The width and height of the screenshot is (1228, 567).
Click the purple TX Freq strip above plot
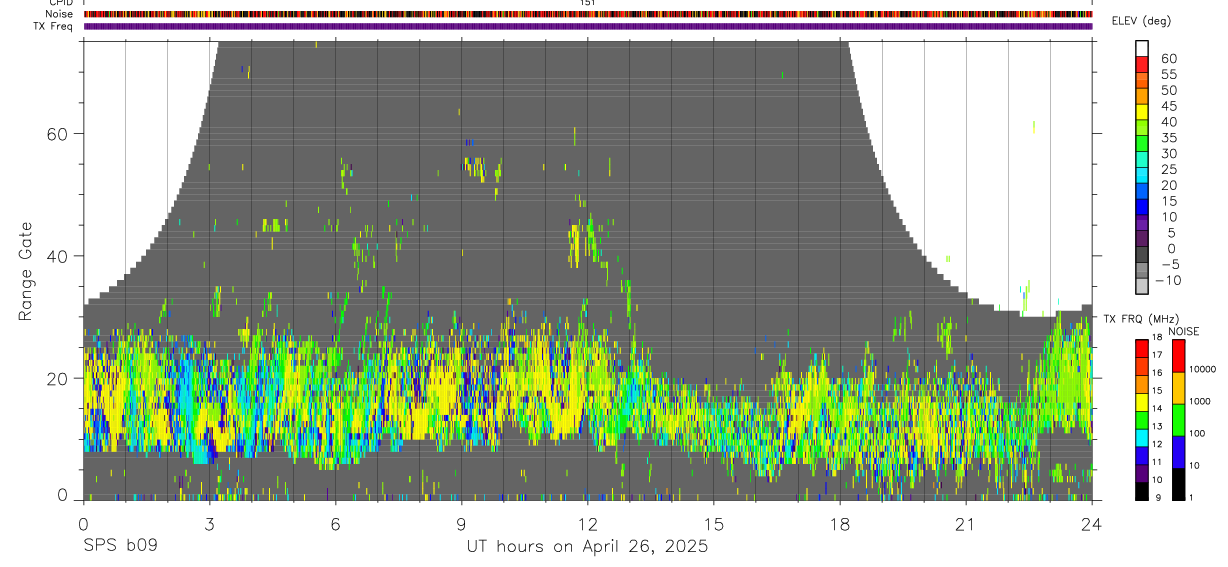588,26
